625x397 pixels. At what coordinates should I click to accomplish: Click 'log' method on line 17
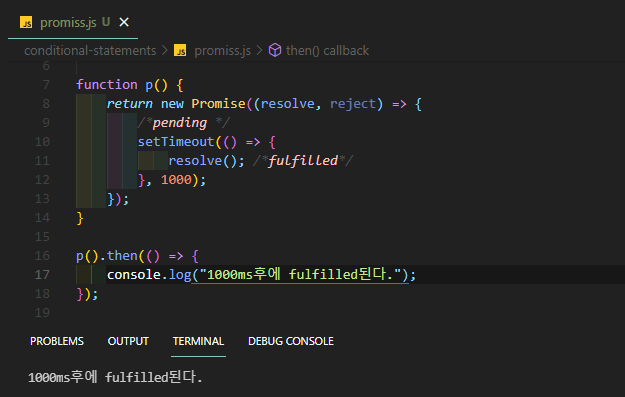(x=180, y=275)
